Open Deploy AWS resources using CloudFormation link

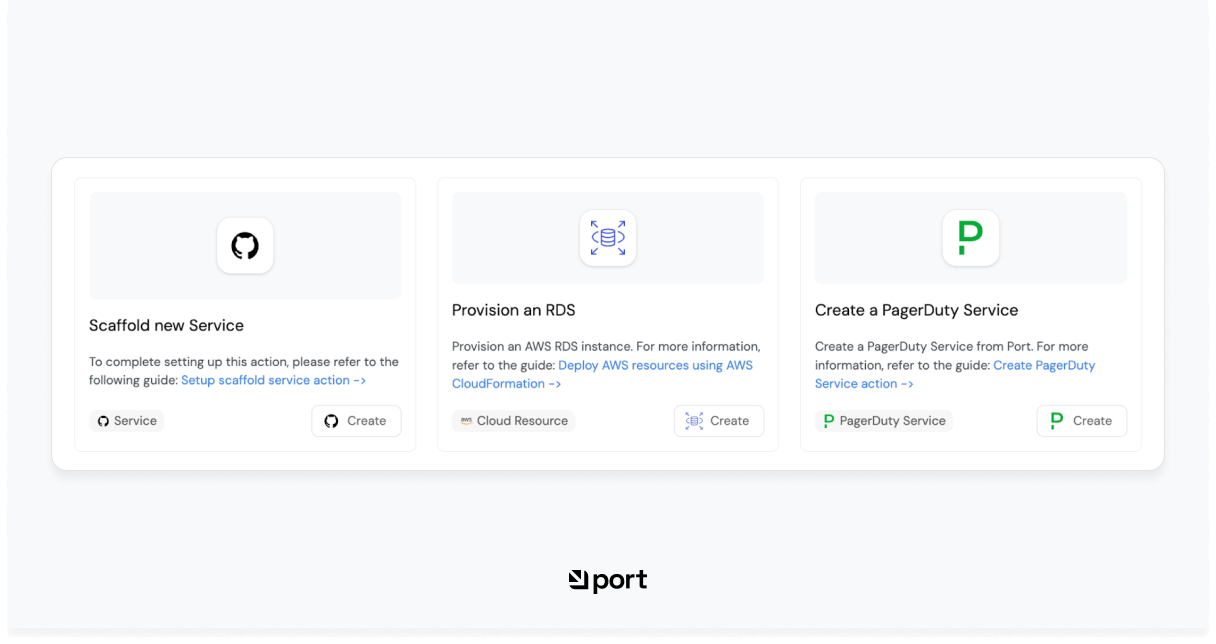coord(602,374)
